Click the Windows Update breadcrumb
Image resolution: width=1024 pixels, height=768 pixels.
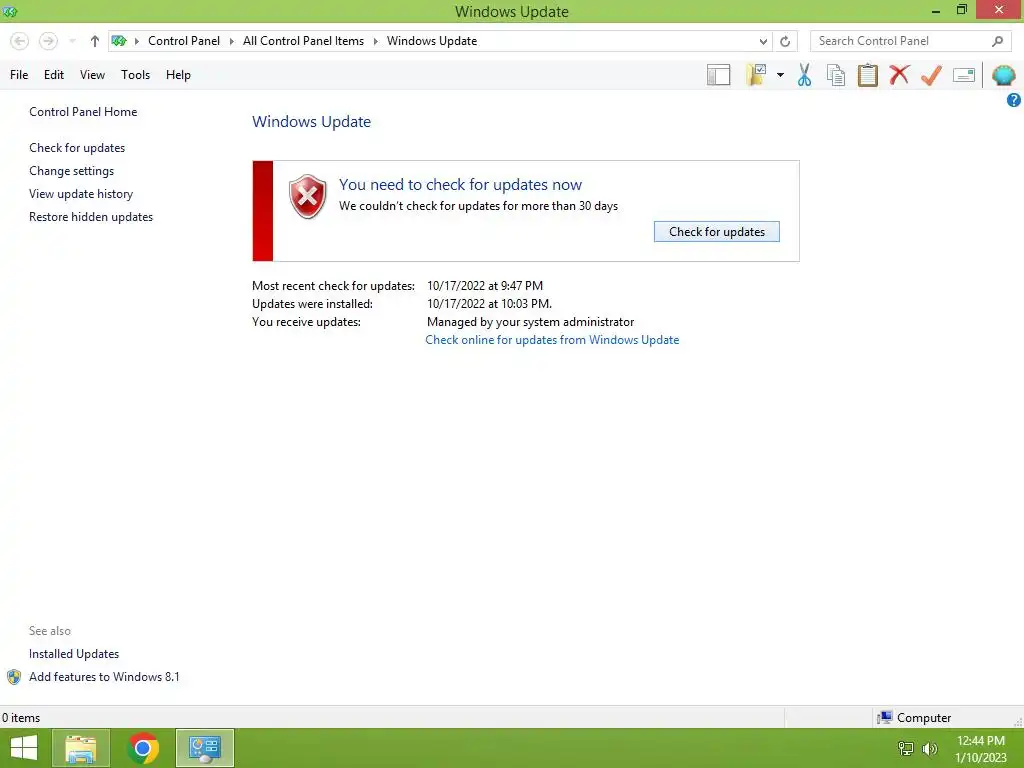(432, 41)
